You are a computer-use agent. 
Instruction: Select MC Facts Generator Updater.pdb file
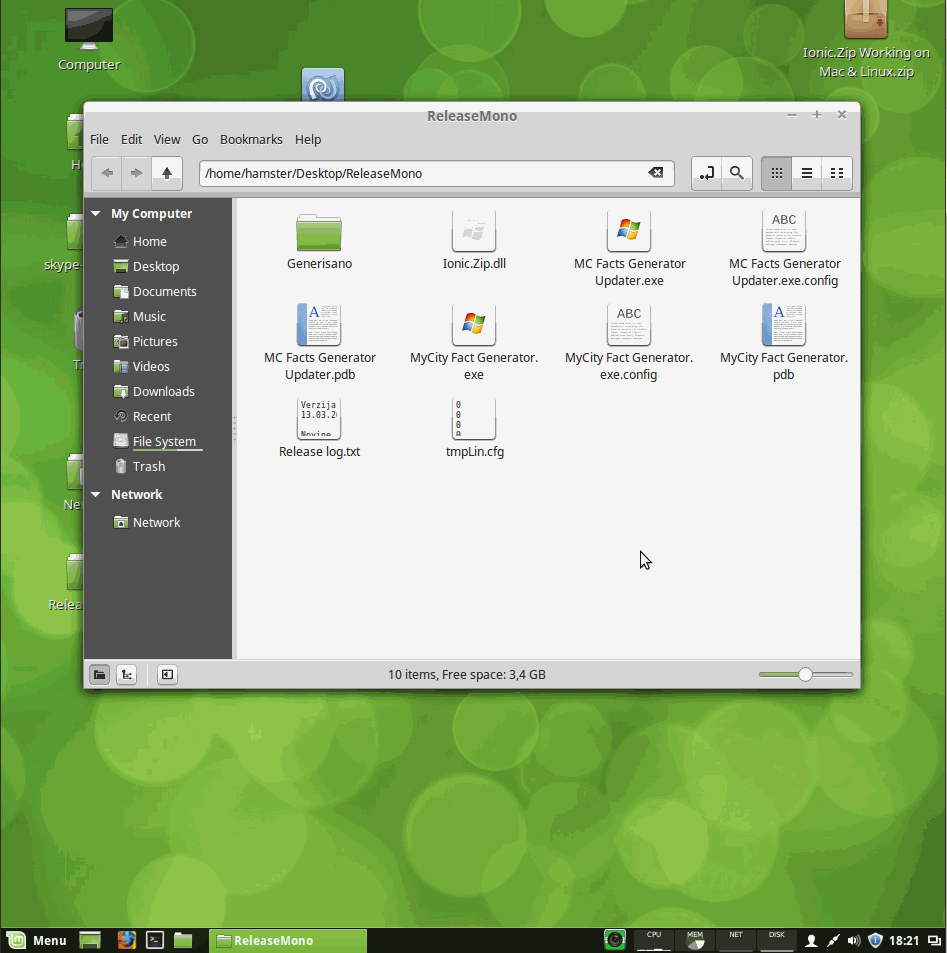click(x=320, y=343)
